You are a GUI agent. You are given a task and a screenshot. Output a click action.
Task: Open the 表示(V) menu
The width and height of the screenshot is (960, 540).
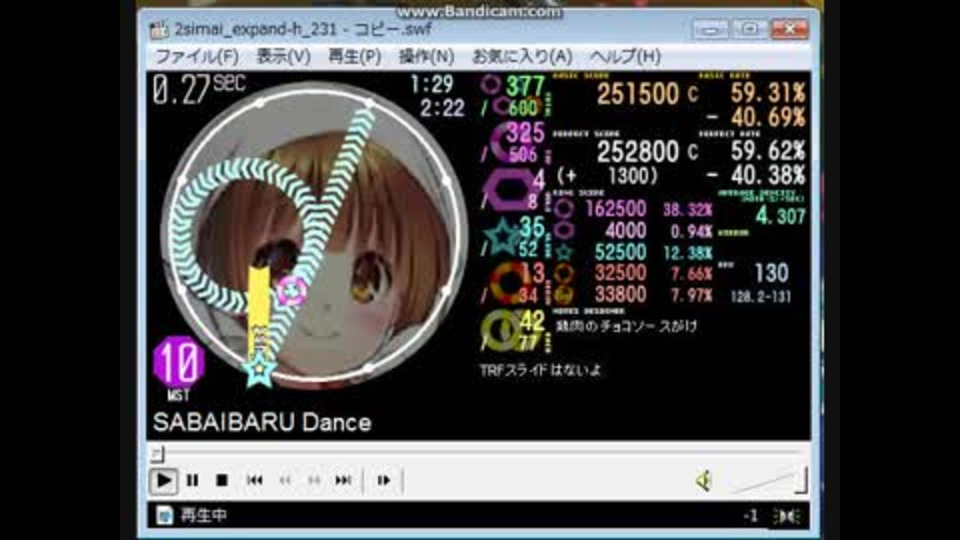click(x=283, y=57)
